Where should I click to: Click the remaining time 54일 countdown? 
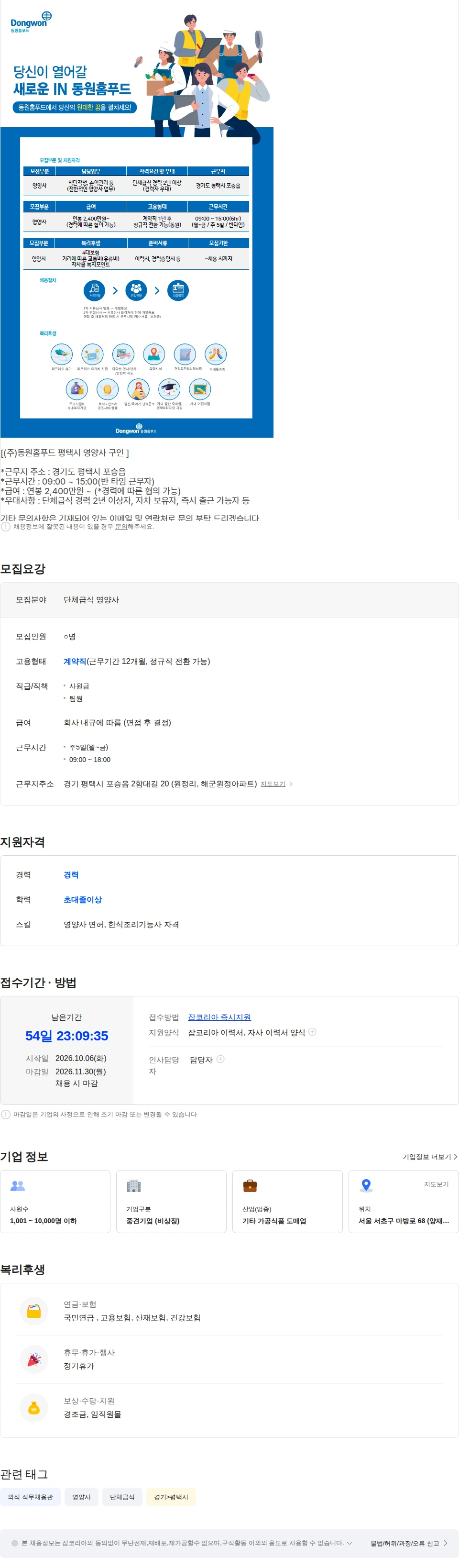[67, 1036]
